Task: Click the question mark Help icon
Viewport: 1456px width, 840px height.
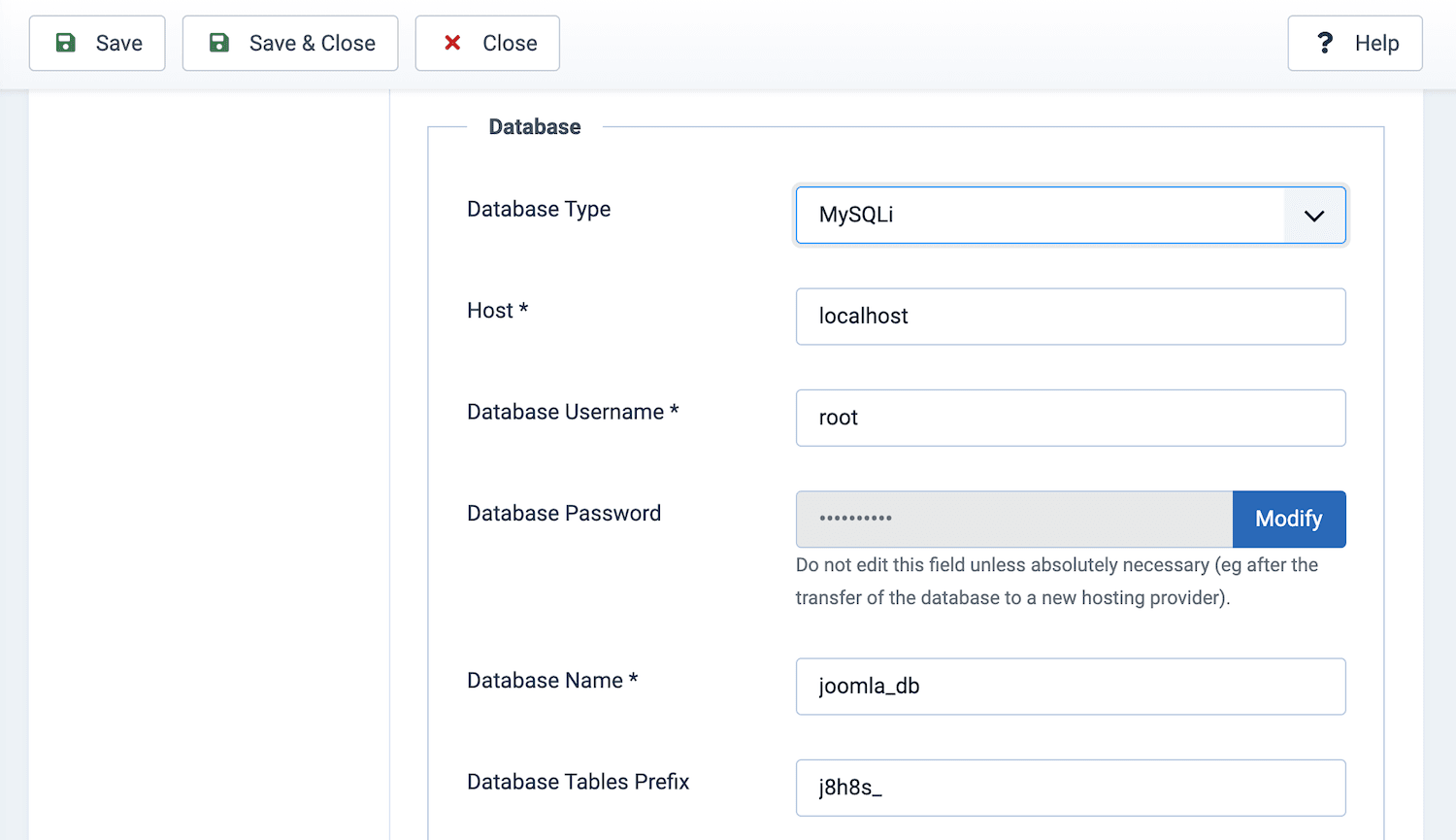Action: (1326, 43)
